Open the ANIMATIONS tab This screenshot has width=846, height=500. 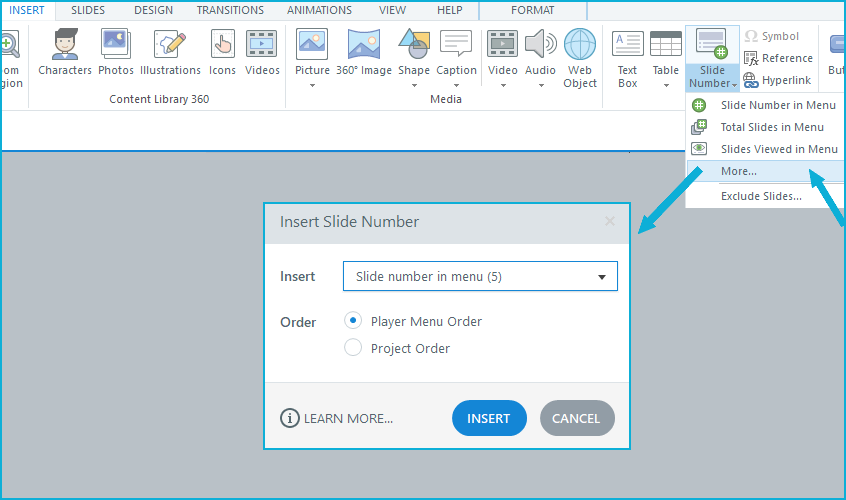pyautogui.click(x=319, y=10)
